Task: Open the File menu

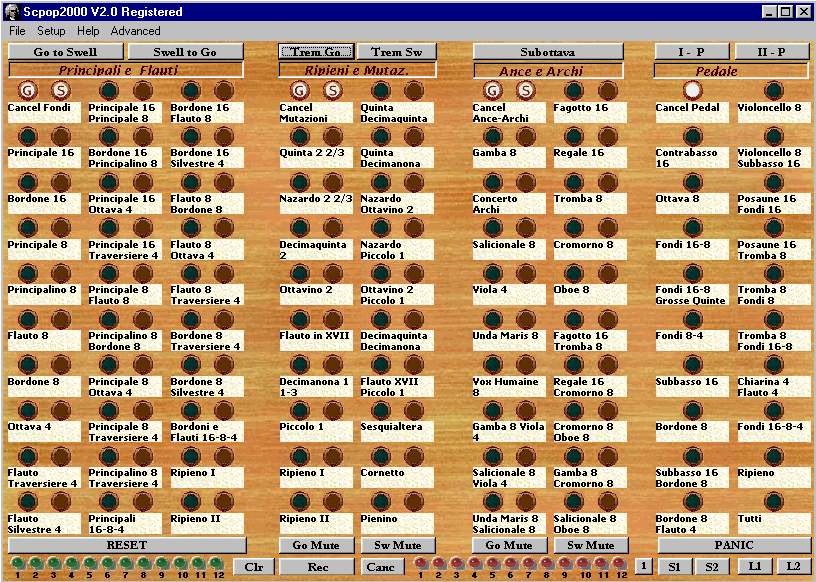Action: tap(17, 31)
